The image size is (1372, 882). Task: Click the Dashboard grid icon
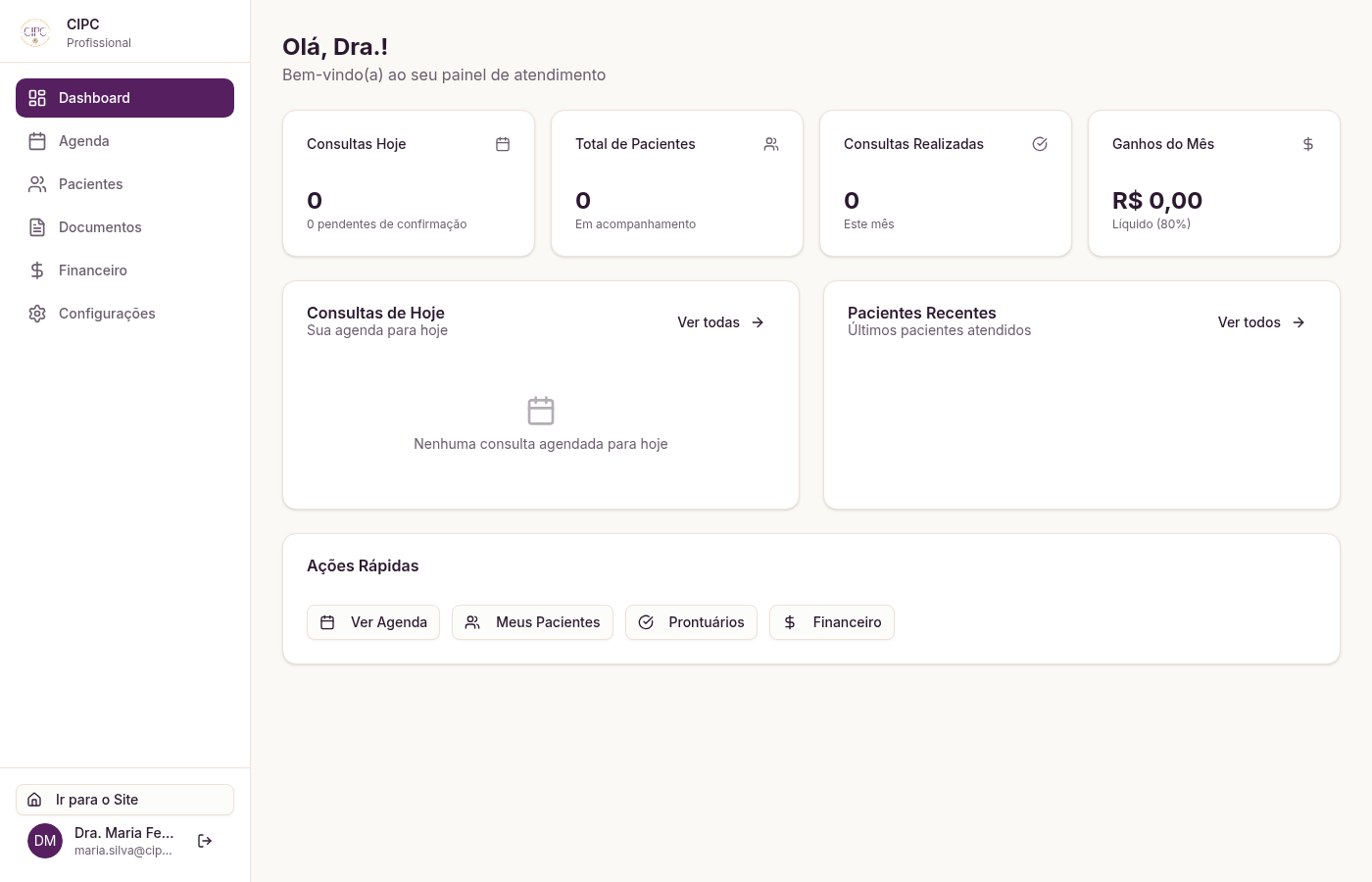[37, 98]
